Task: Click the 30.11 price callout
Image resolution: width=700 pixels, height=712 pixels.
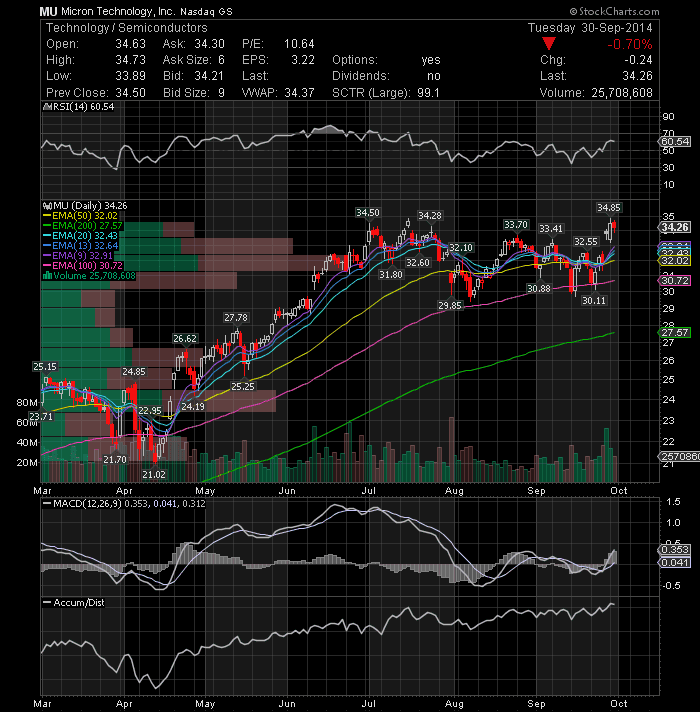Action: 594,300
